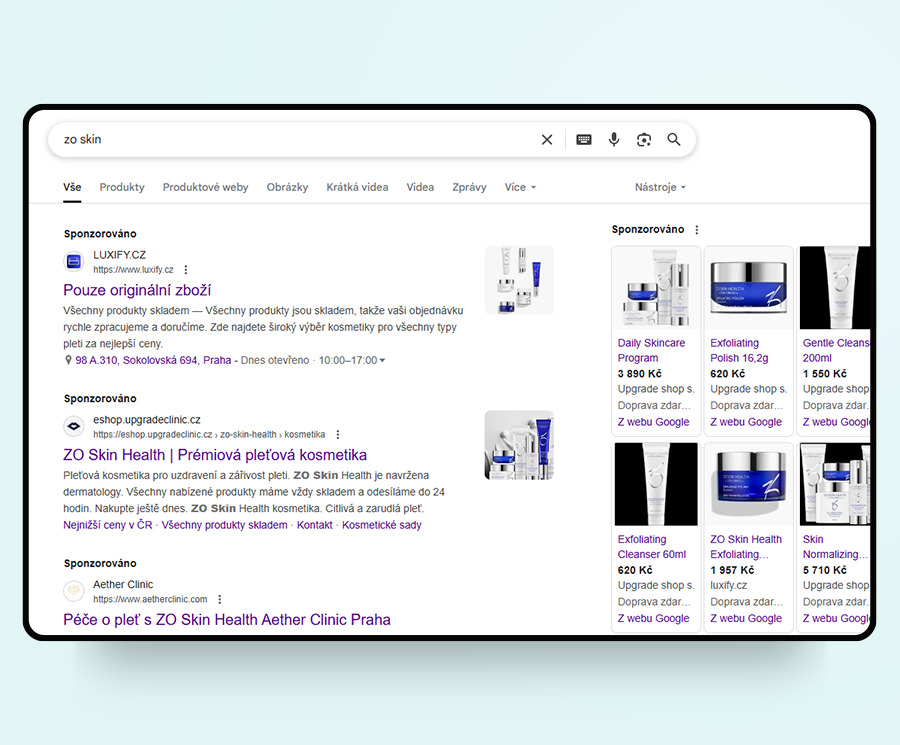Open the Nástroje dropdown
Image resolution: width=900 pixels, height=745 pixels.
click(x=660, y=187)
